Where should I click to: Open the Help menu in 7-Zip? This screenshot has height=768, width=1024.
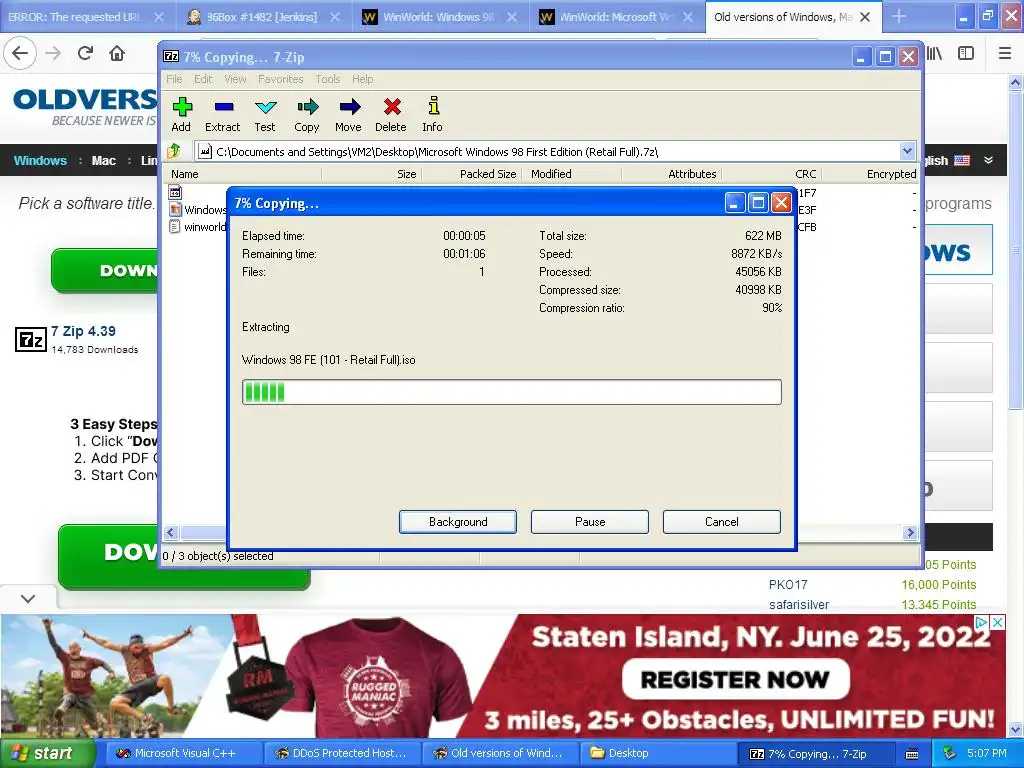point(362,79)
